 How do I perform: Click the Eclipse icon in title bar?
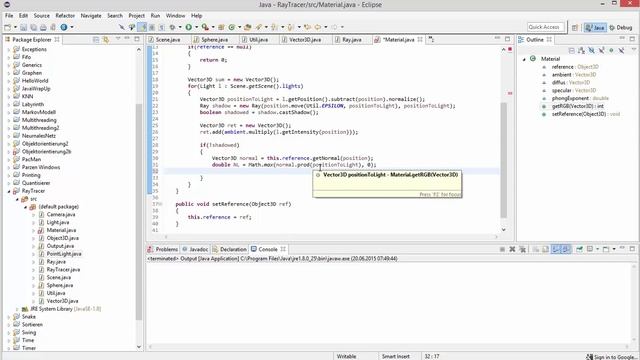click(x=7, y=4)
